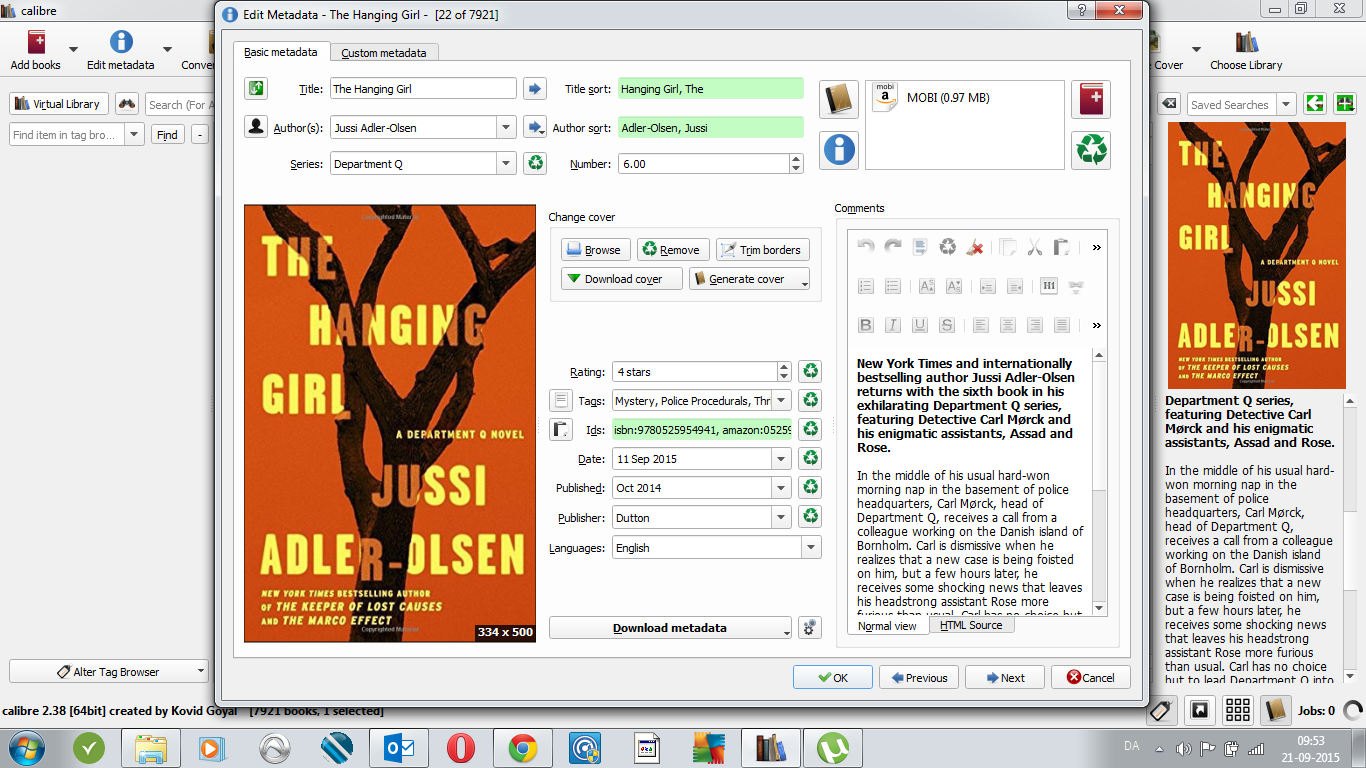Center-align the comment text

tap(1008, 325)
